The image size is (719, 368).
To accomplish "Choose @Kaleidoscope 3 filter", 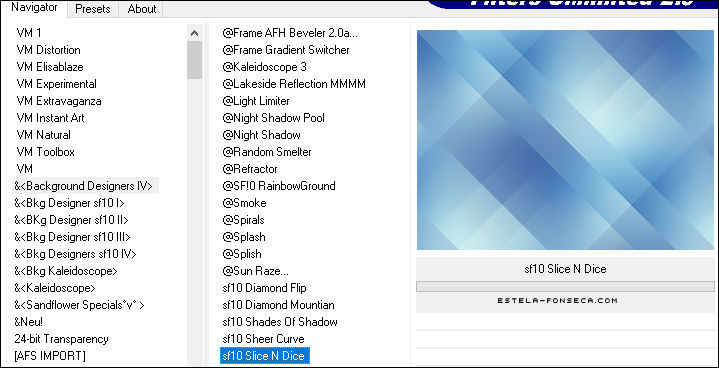I will click(264, 66).
